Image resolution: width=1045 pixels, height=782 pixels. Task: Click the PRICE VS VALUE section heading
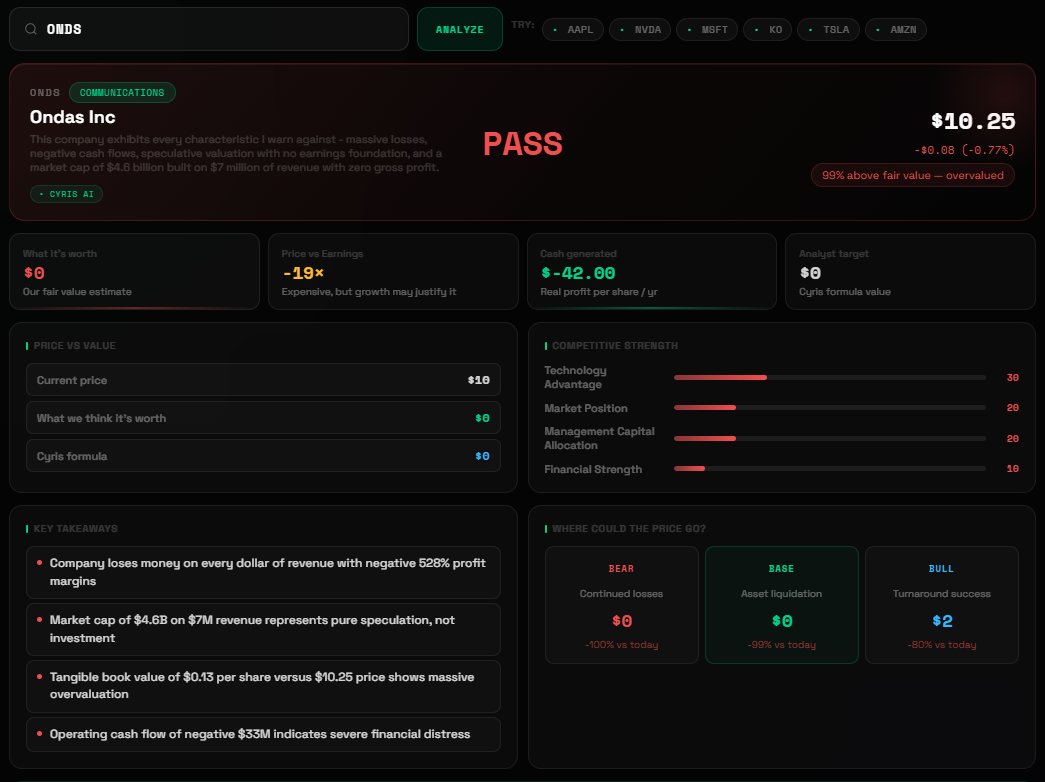(75, 345)
